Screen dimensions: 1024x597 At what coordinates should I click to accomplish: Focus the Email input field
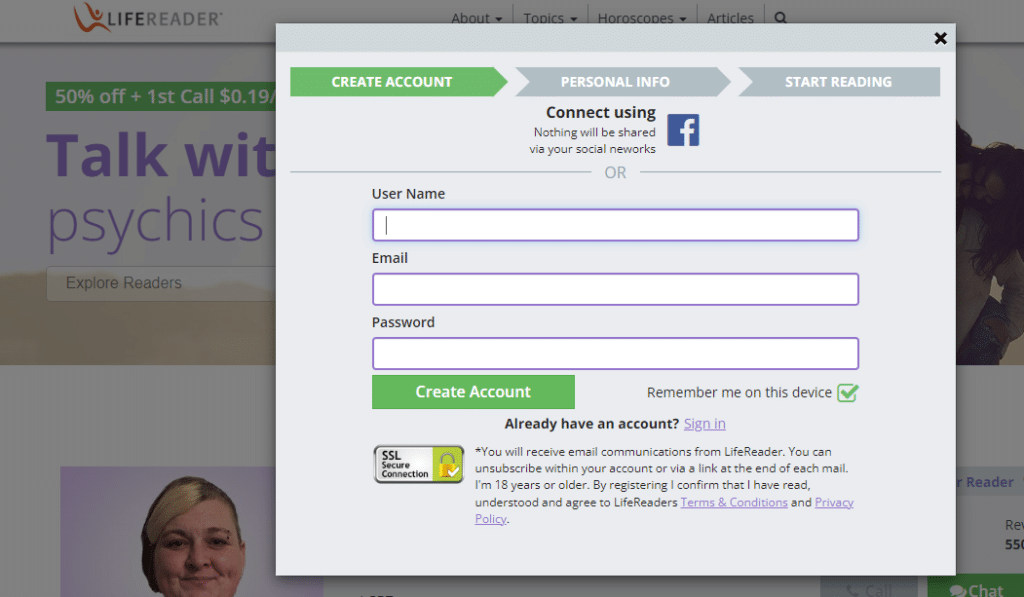click(x=615, y=289)
